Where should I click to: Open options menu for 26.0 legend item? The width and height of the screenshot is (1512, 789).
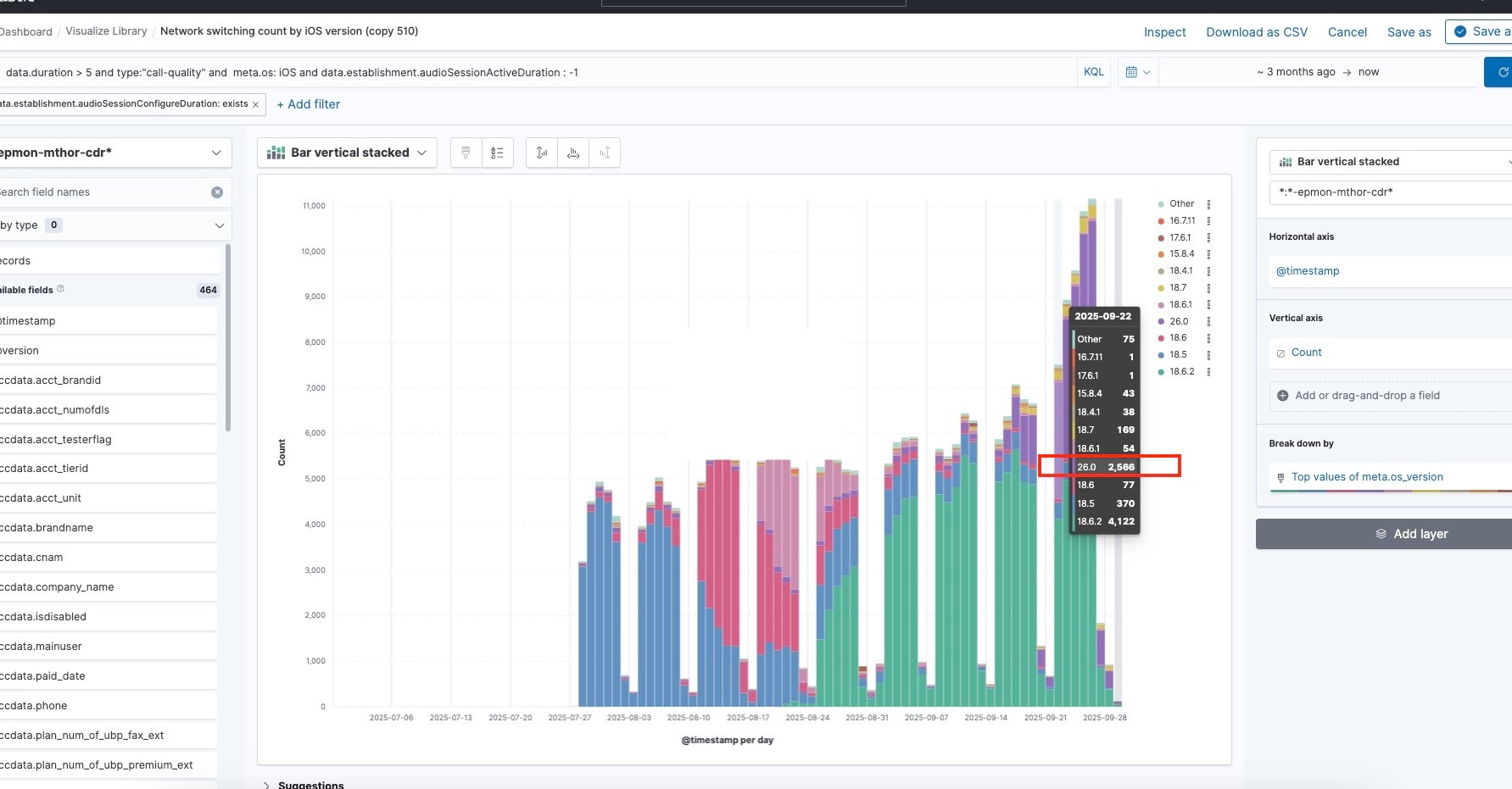1208,322
